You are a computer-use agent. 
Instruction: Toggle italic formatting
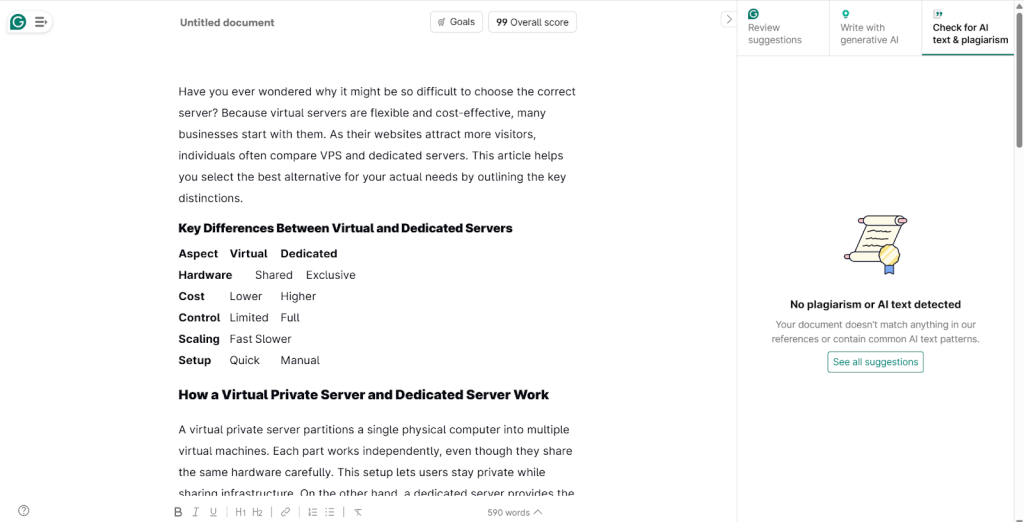tap(196, 512)
